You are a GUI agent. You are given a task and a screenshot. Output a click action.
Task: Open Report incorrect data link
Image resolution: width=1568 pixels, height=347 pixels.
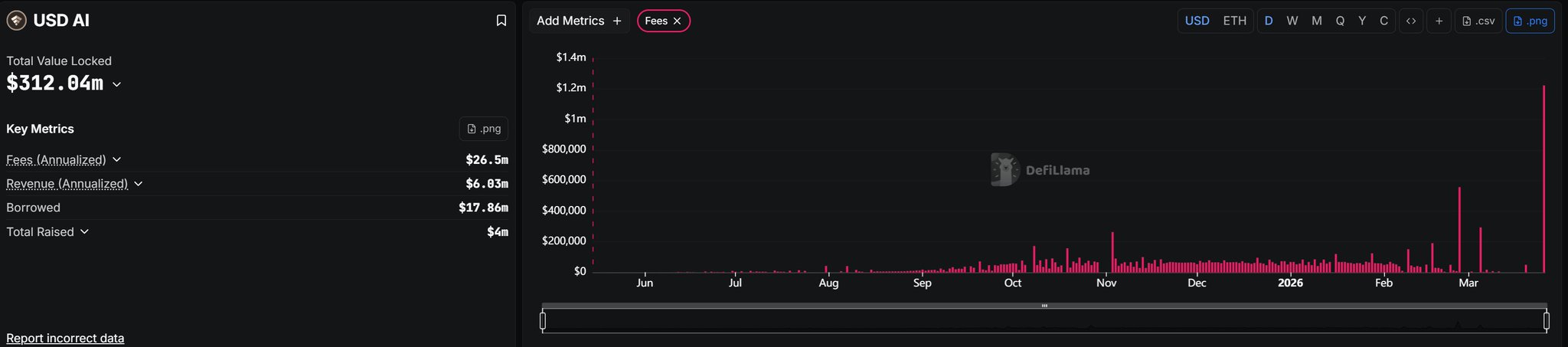[65, 338]
